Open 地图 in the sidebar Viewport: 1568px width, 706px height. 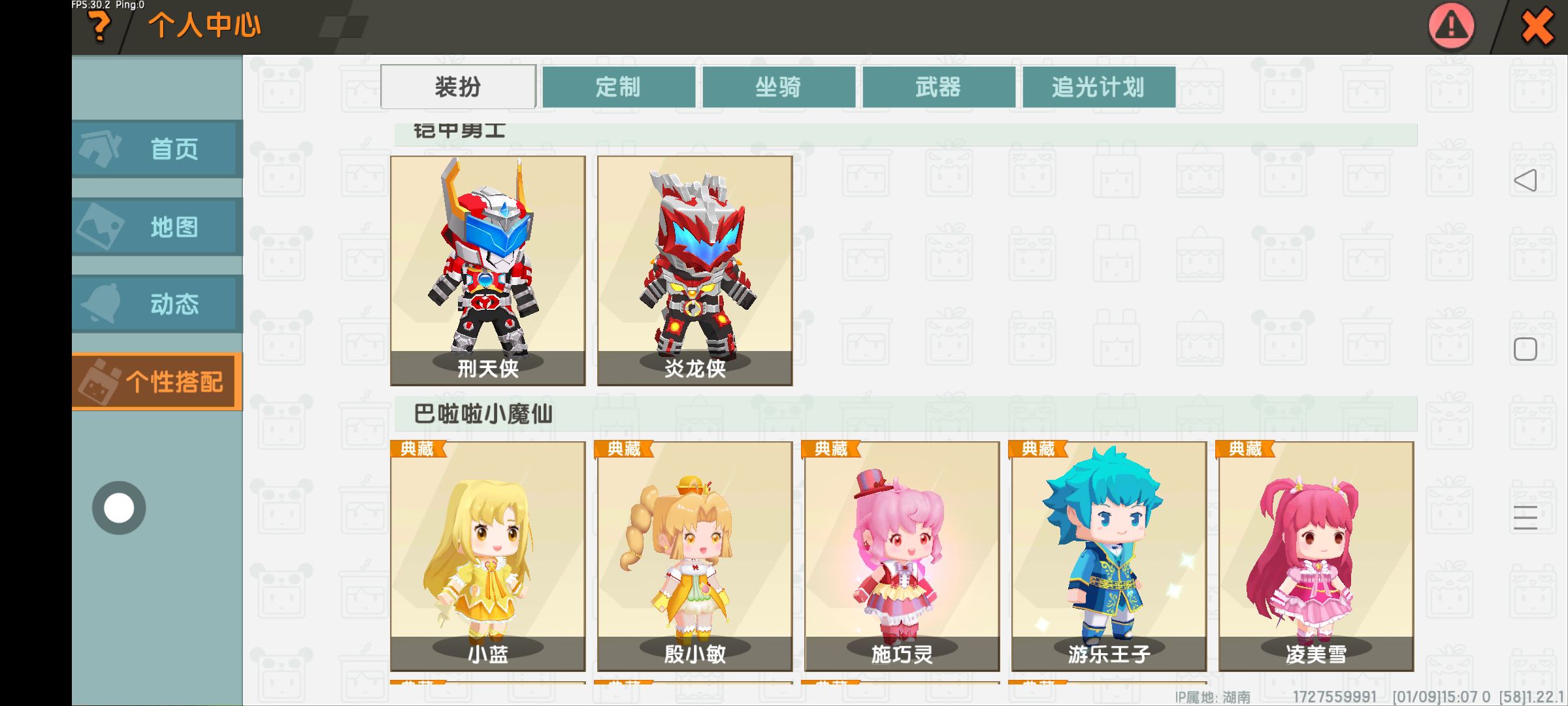tap(157, 227)
